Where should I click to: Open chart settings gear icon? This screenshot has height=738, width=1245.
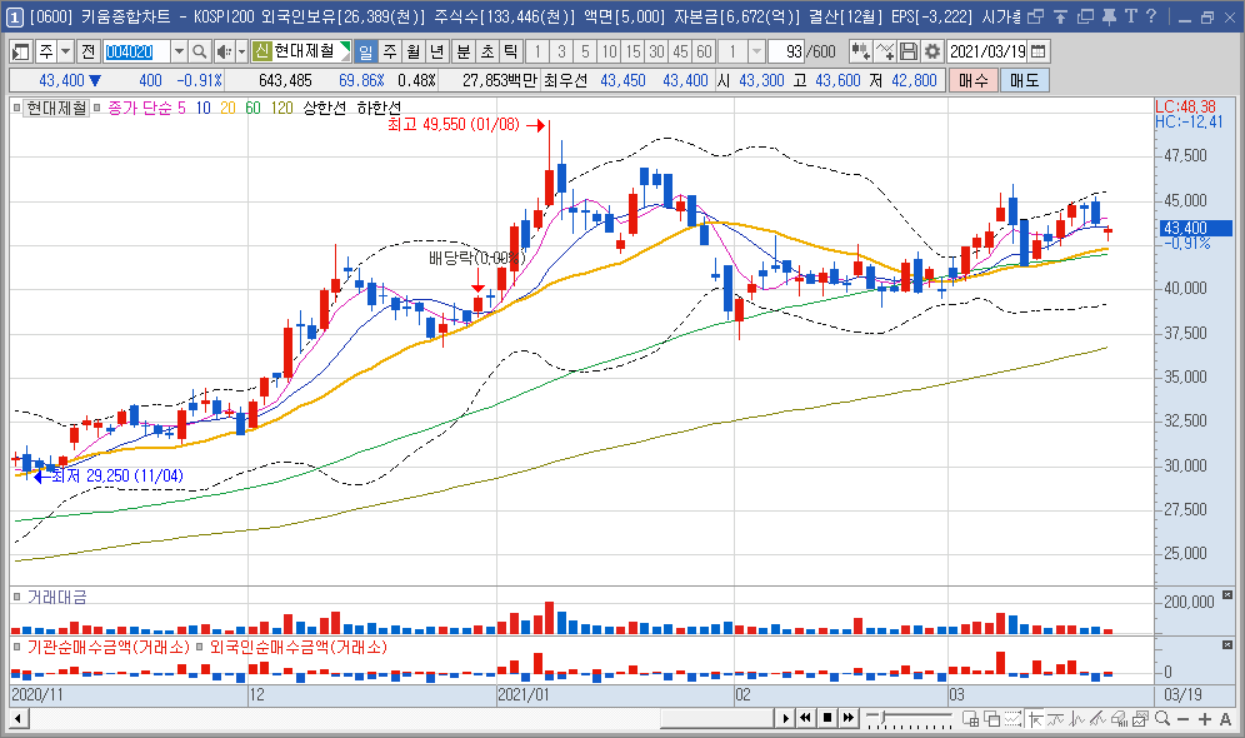pyautogui.click(x=932, y=51)
